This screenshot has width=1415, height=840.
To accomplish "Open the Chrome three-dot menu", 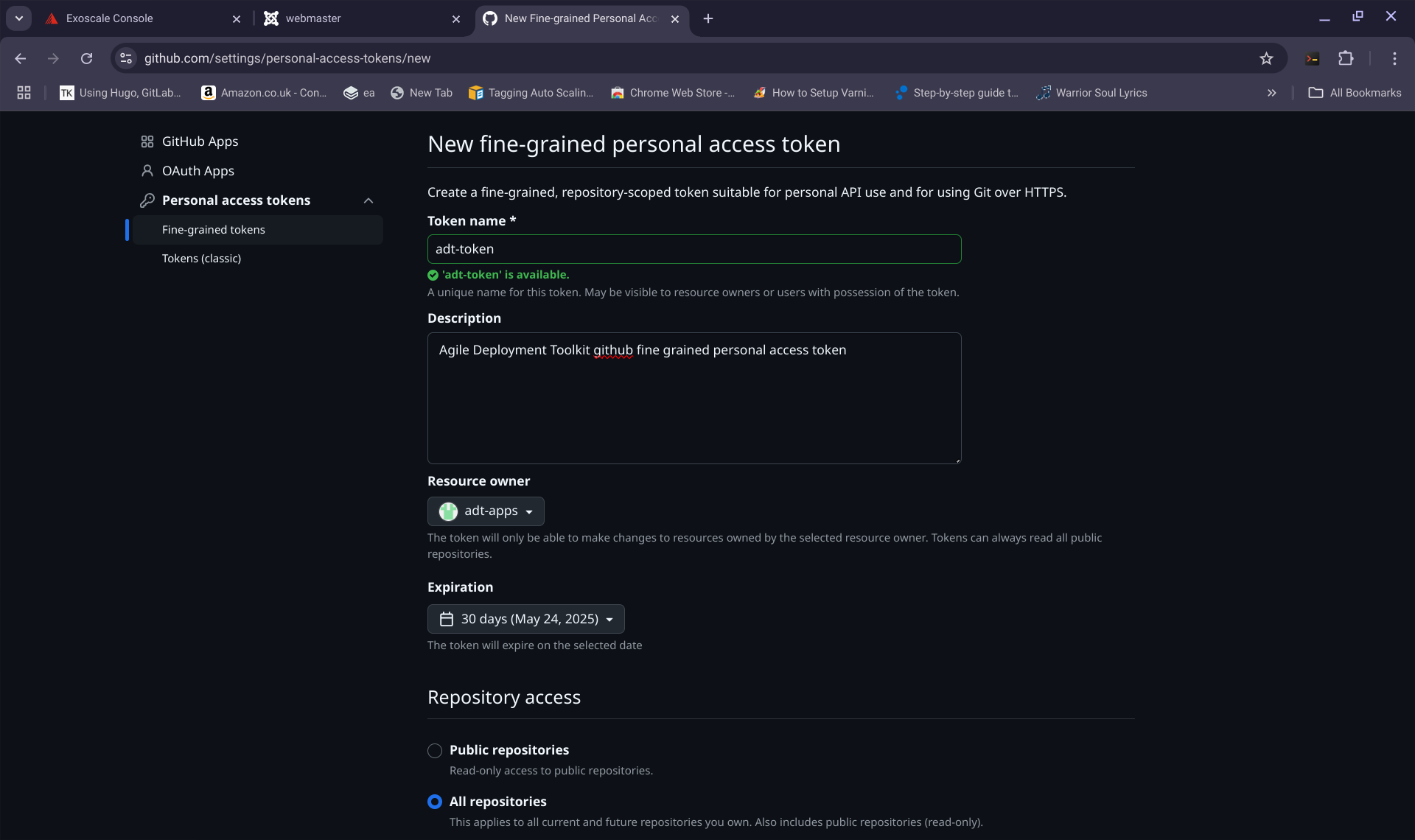I will 1394,58.
